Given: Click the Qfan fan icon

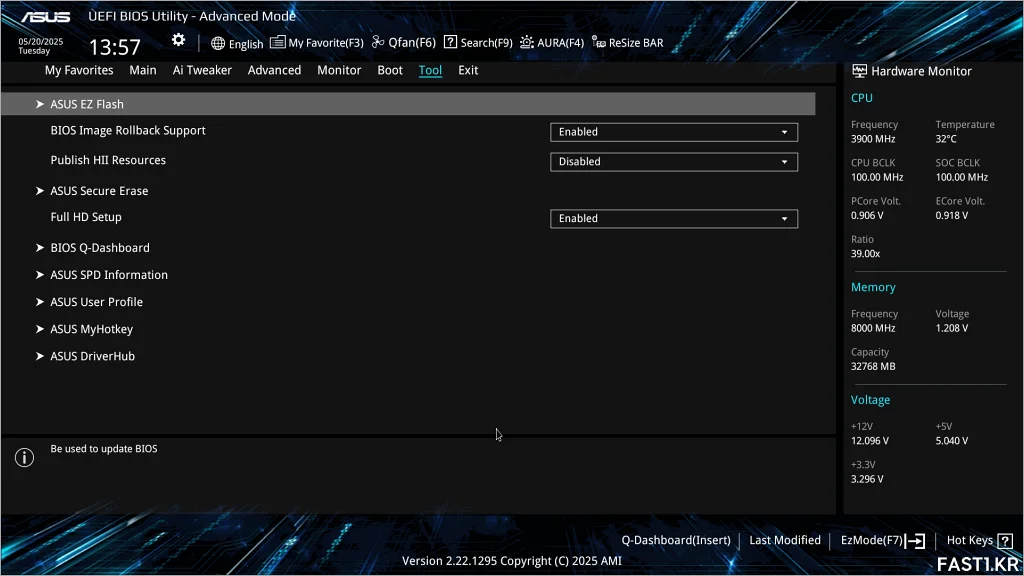Looking at the screenshot, I should click(378, 42).
